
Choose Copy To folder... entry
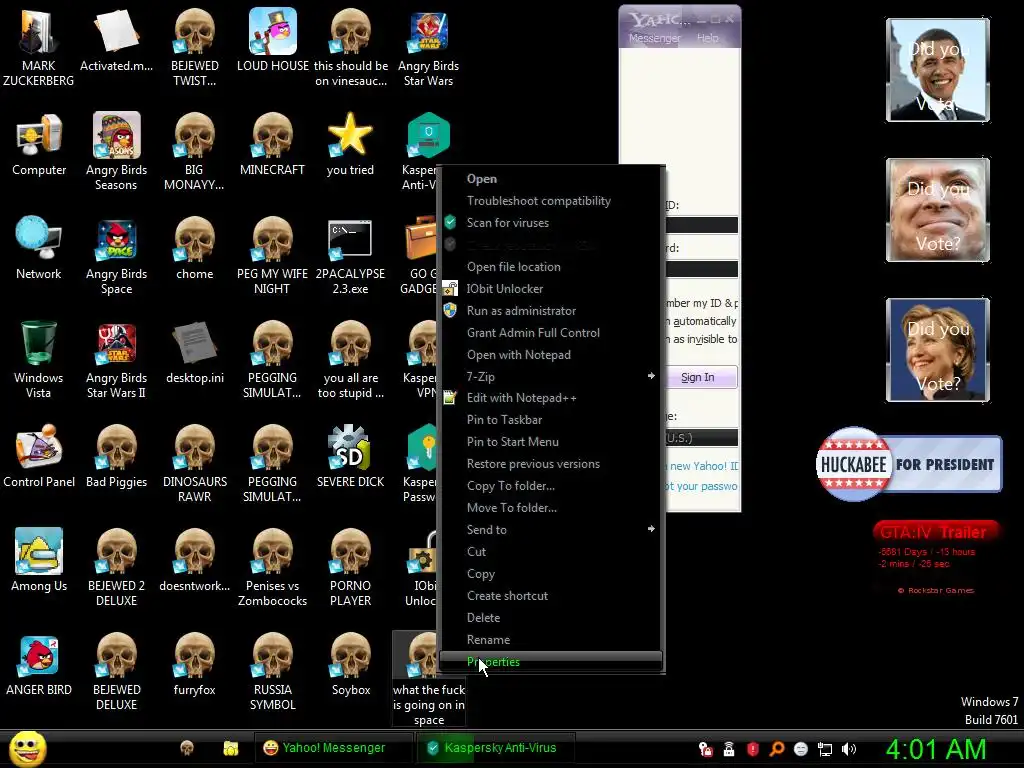(x=551, y=486)
